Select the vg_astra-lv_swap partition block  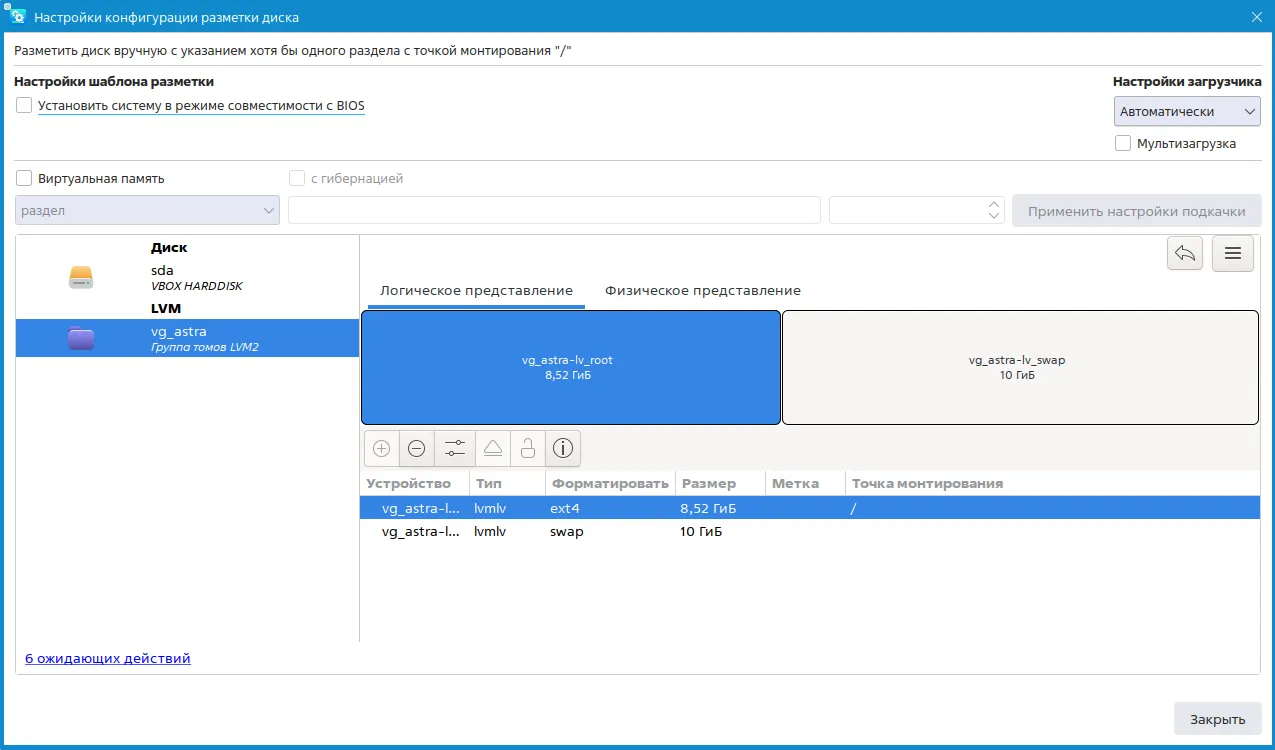[x=1020, y=367]
